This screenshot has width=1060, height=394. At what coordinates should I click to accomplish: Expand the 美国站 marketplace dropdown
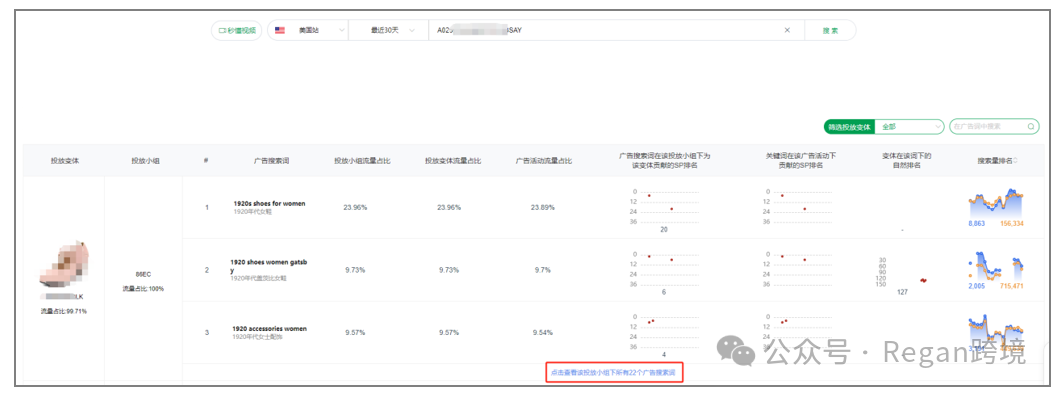tap(308, 30)
